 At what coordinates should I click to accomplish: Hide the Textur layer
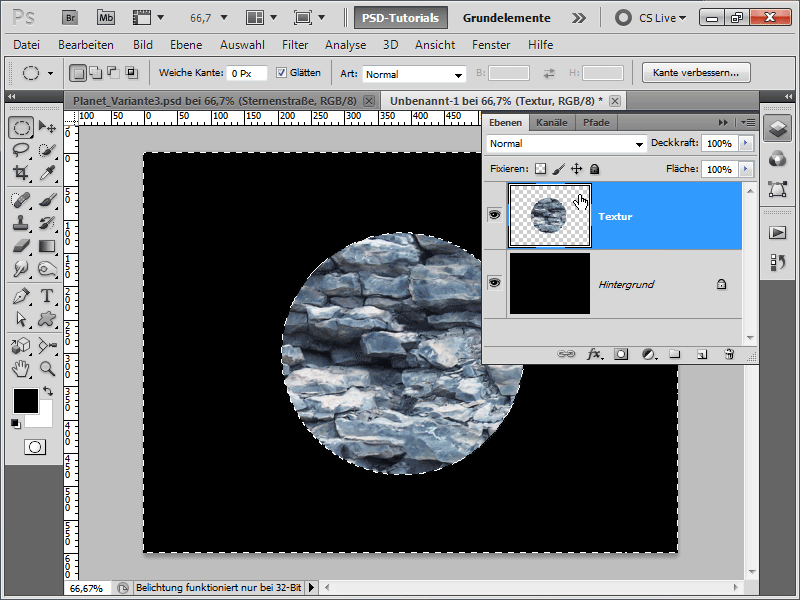[494, 215]
